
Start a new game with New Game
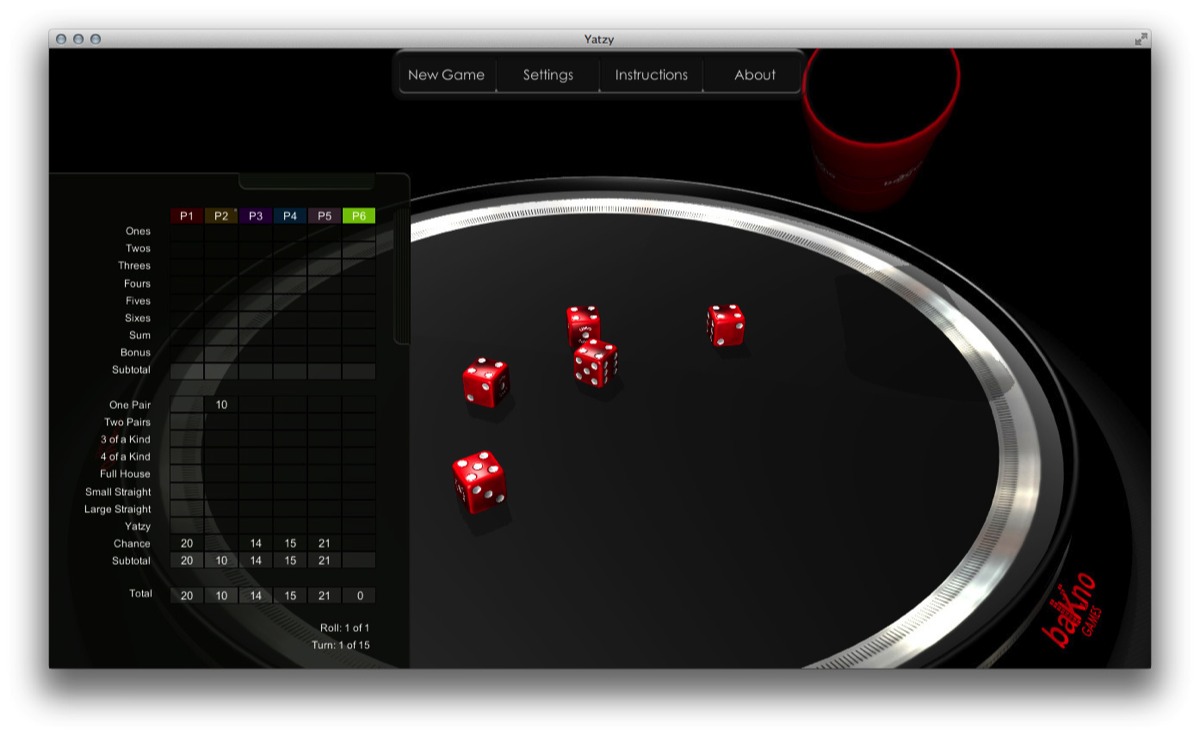pyautogui.click(x=446, y=75)
